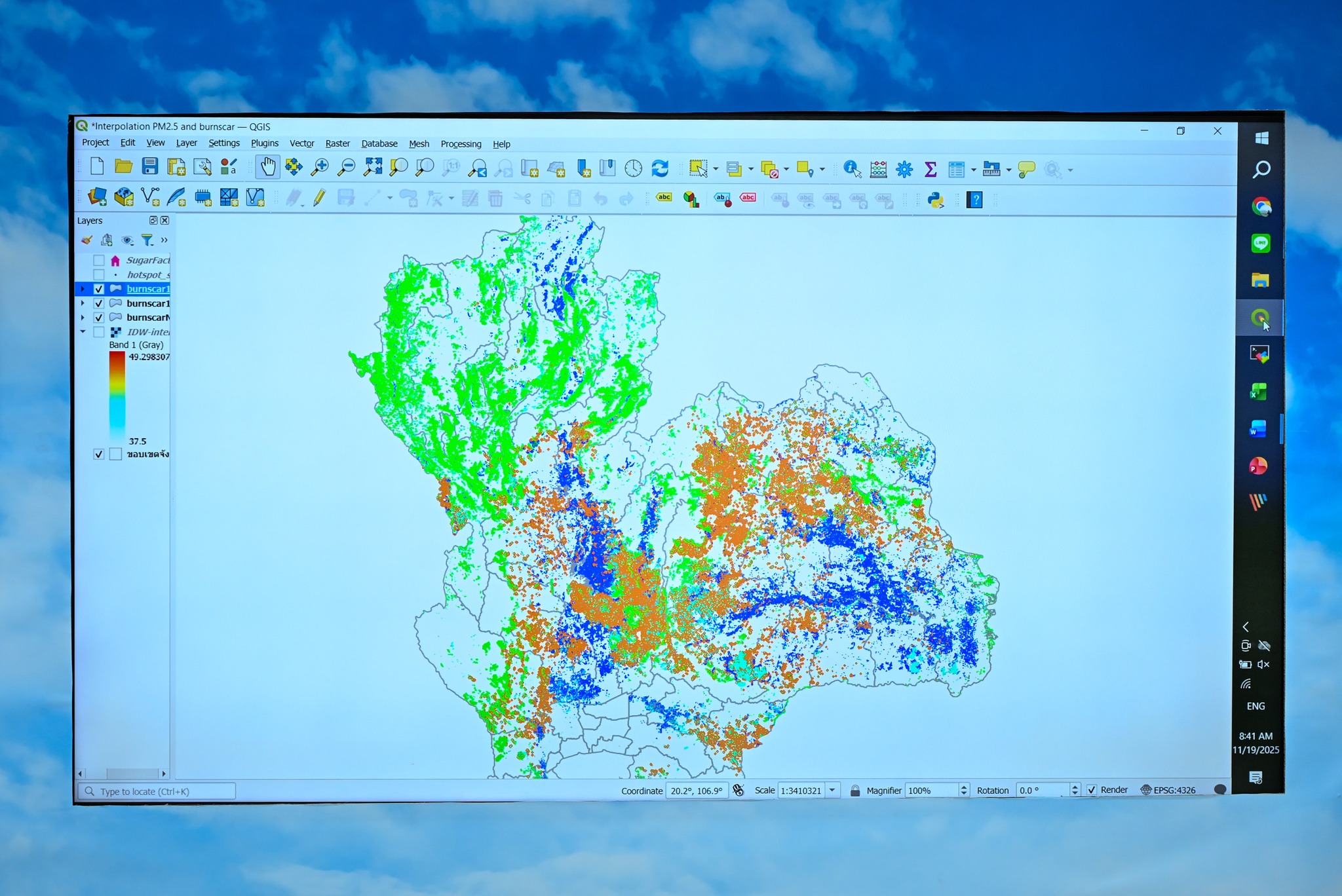Open the Scale dropdown arrow
The image size is (1342, 896).
pos(832,791)
